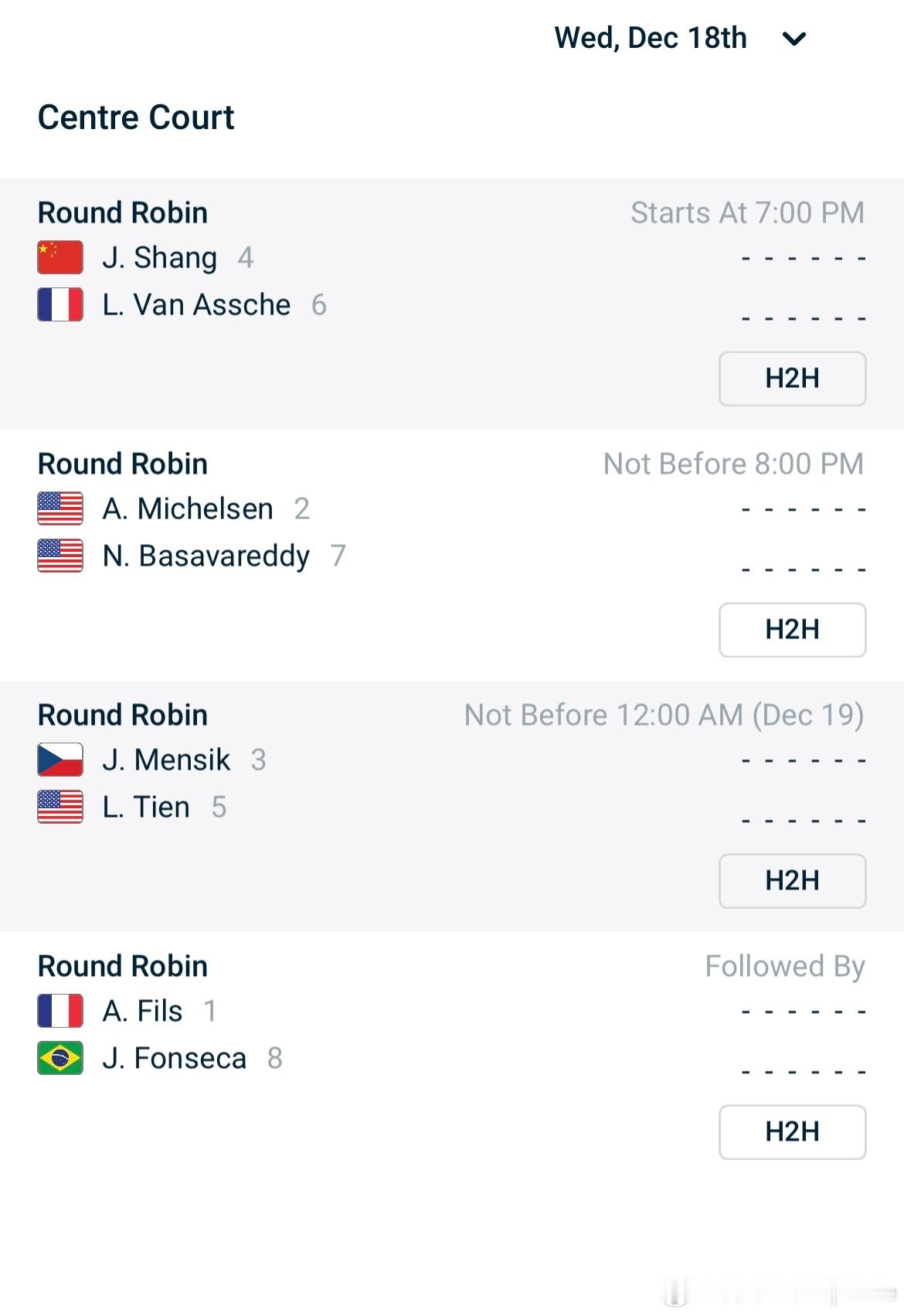Click the USA flag beside A. Michelsen
The width and height of the screenshot is (904, 1316).
(x=60, y=508)
